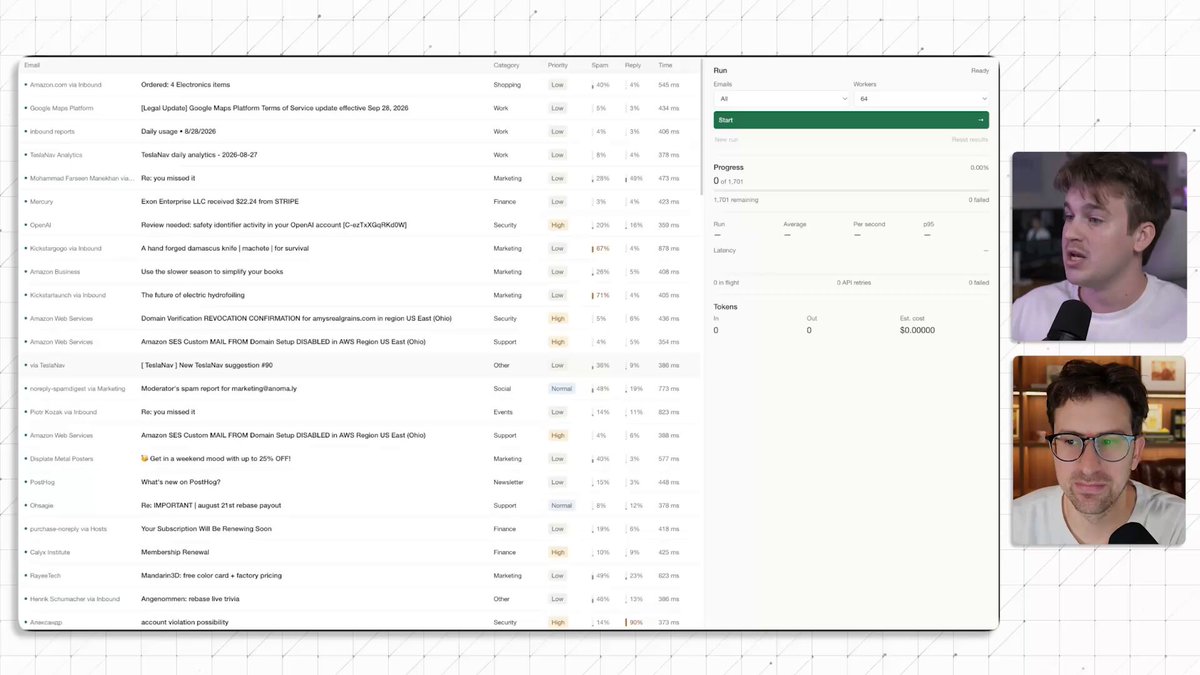Open the Membership Renewal email from Calyx

pyautogui.click(x=175, y=552)
